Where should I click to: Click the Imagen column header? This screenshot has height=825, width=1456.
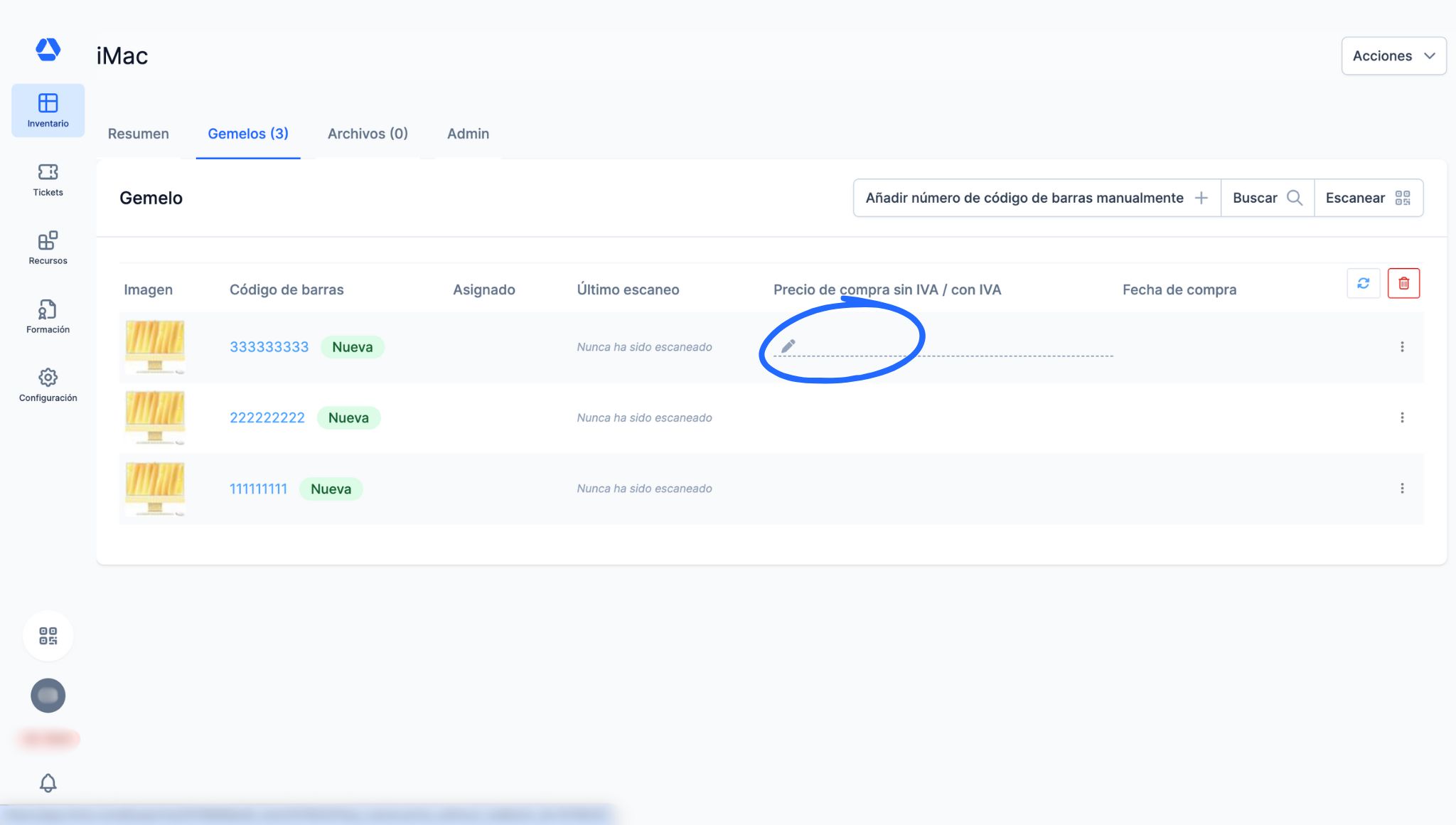point(148,289)
